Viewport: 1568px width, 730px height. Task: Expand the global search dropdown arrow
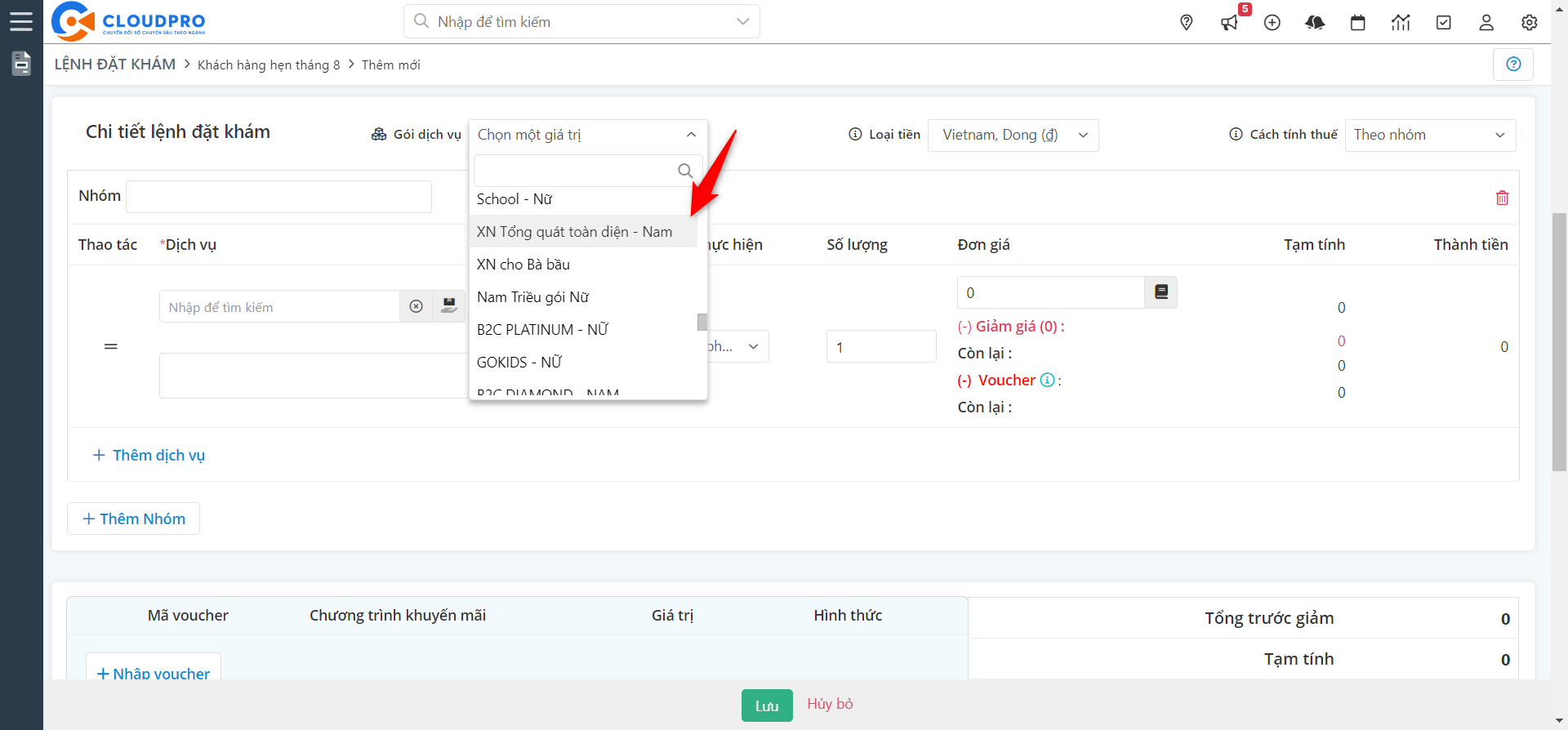click(742, 21)
